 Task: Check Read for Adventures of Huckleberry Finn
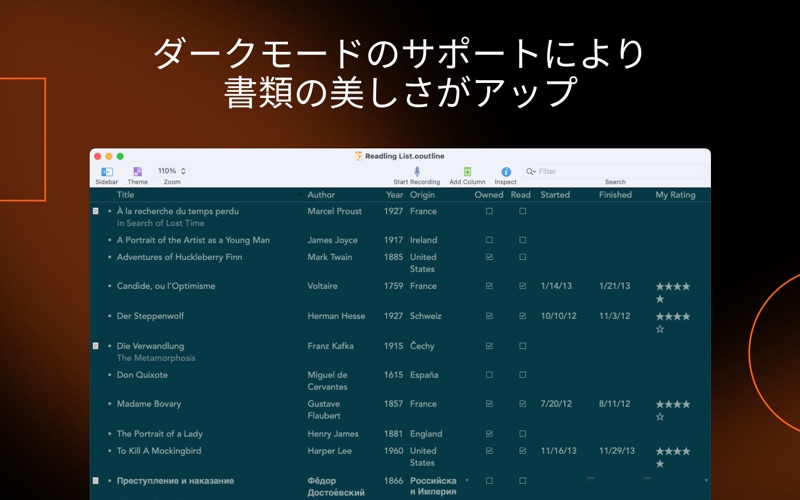(x=522, y=257)
